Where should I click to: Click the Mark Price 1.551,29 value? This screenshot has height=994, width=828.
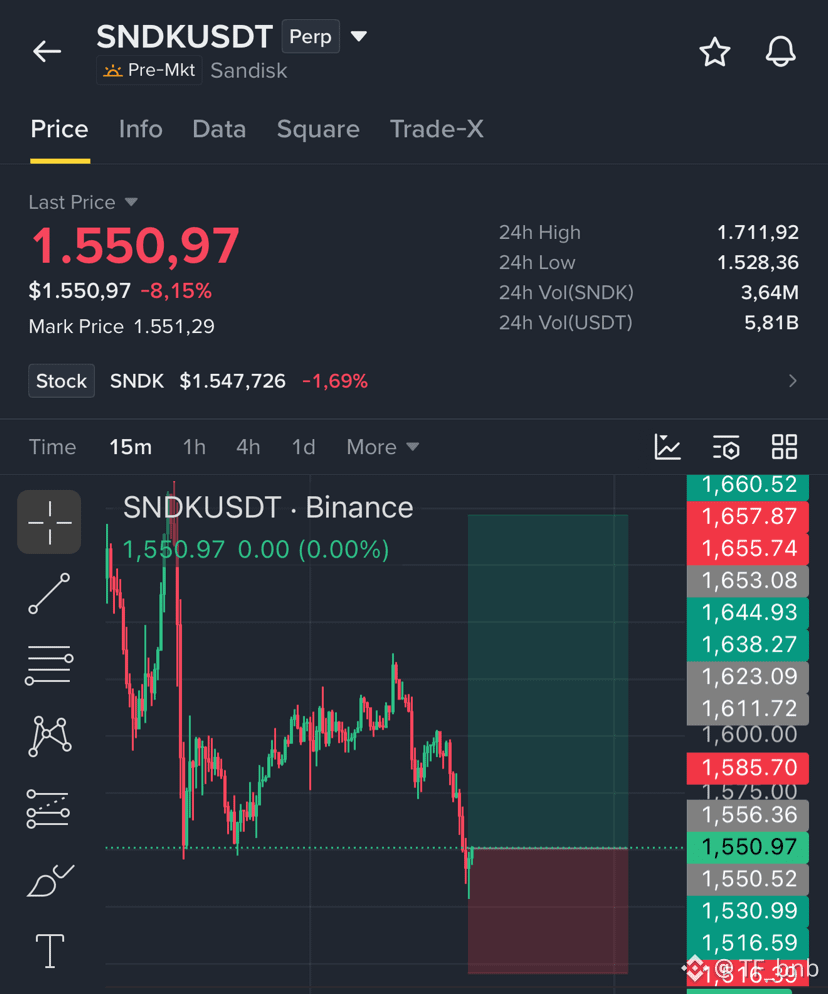(x=174, y=326)
